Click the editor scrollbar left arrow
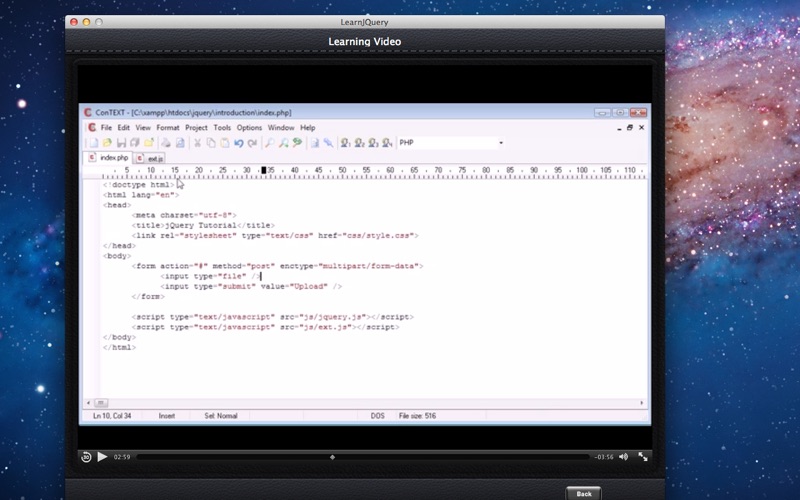800x500 pixels. tap(88, 403)
